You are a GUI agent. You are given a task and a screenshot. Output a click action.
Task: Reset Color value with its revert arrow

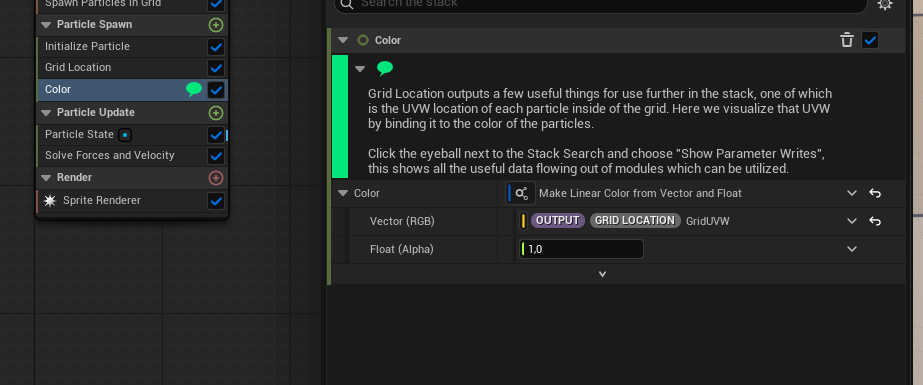point(875,193)
